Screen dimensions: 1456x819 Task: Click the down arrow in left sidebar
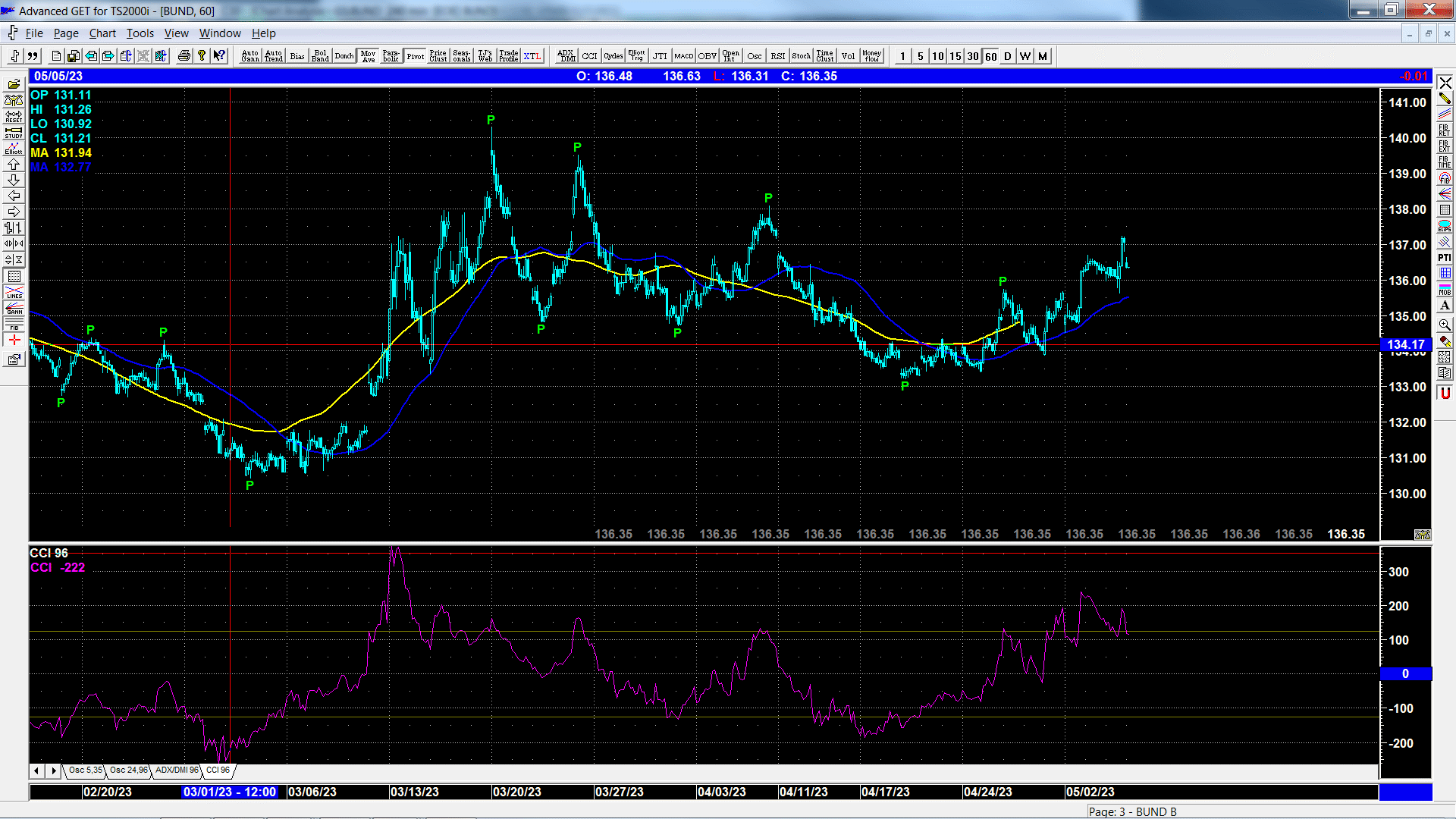[14, 180]
